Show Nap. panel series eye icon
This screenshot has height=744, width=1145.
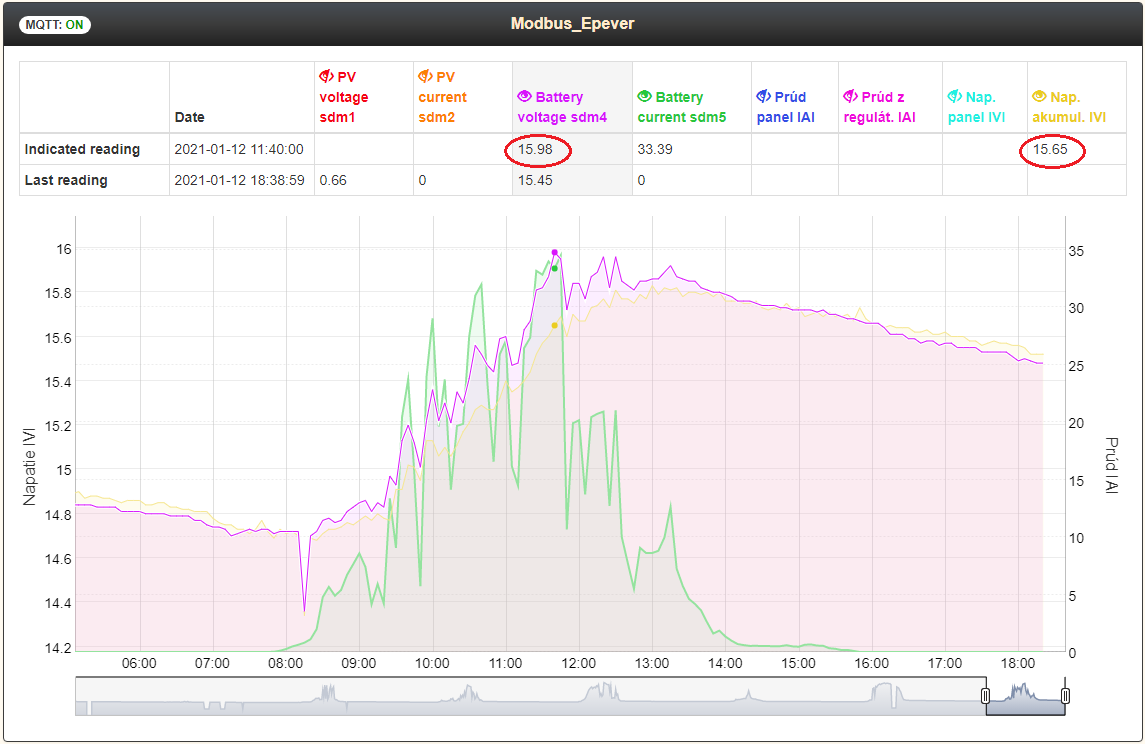[x=954, y=96]
